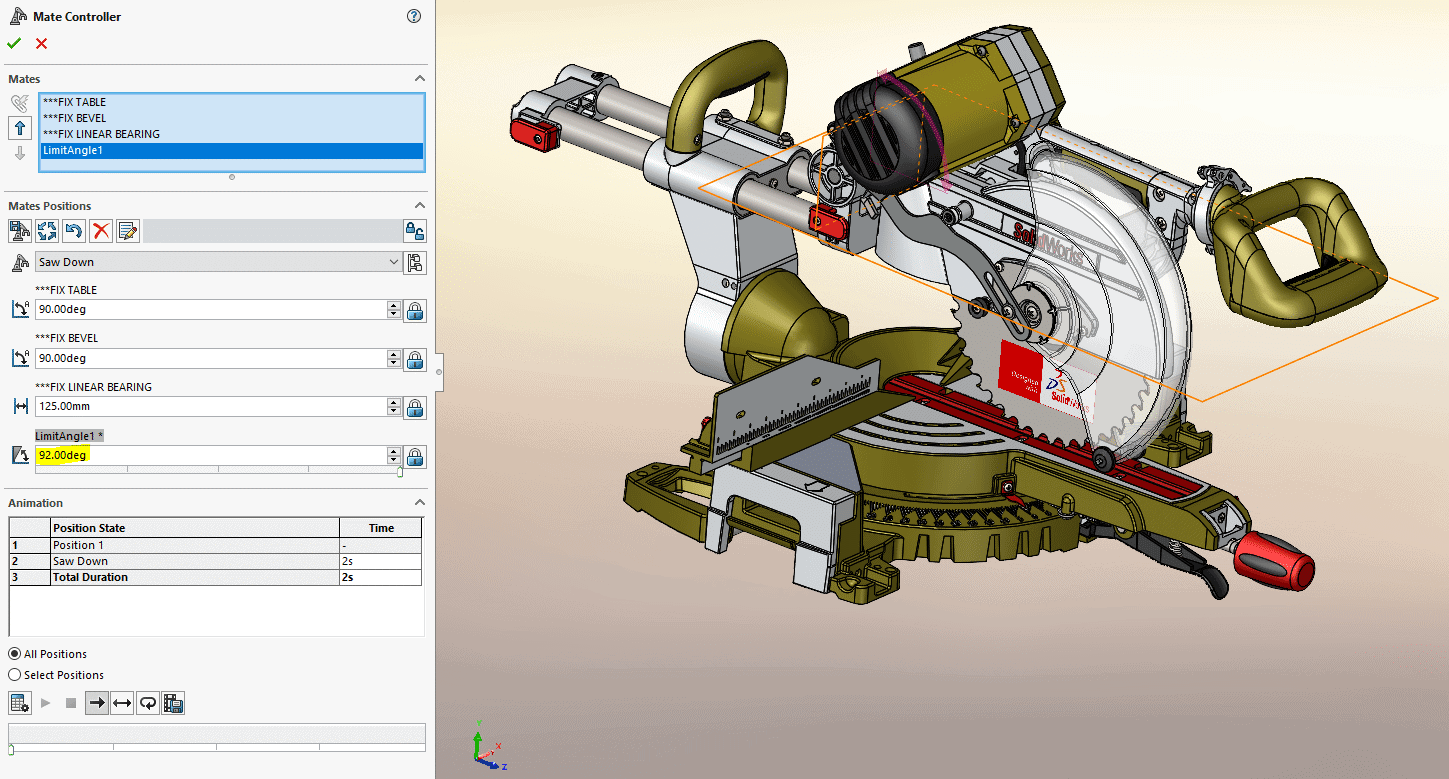This screenshot has width=1449, height=779.
Task: Collapse the Mates section chevron
Action: pyautogui.click(x=420, y=78)
